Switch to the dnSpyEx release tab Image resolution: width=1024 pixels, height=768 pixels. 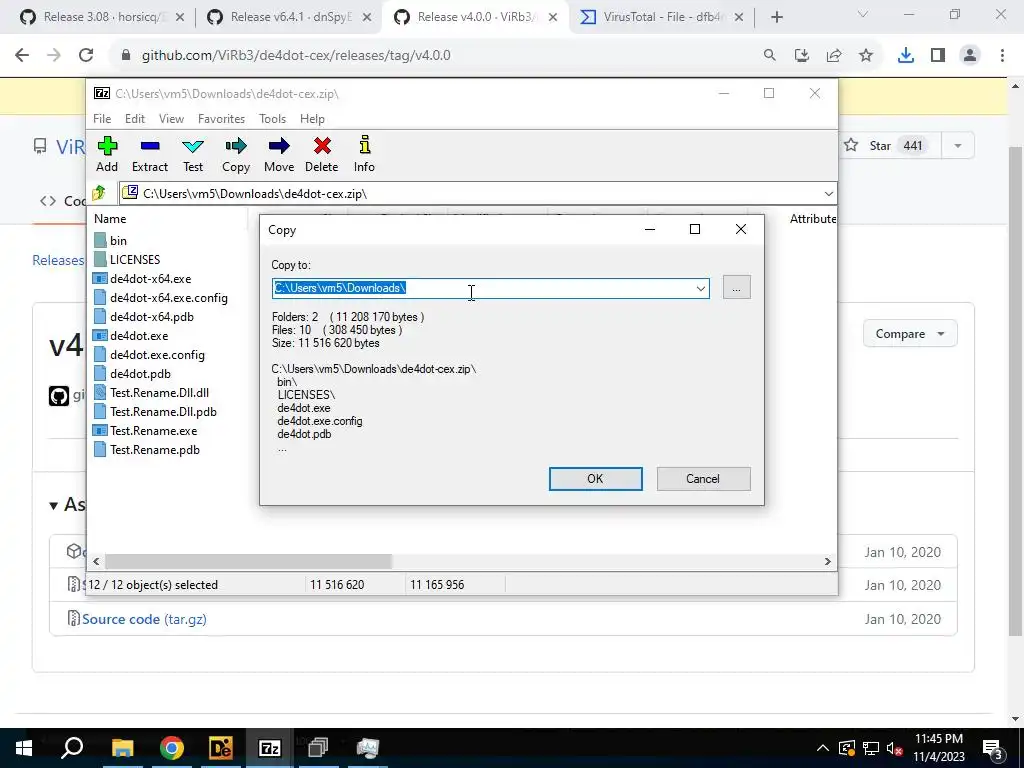pos(289,17)
